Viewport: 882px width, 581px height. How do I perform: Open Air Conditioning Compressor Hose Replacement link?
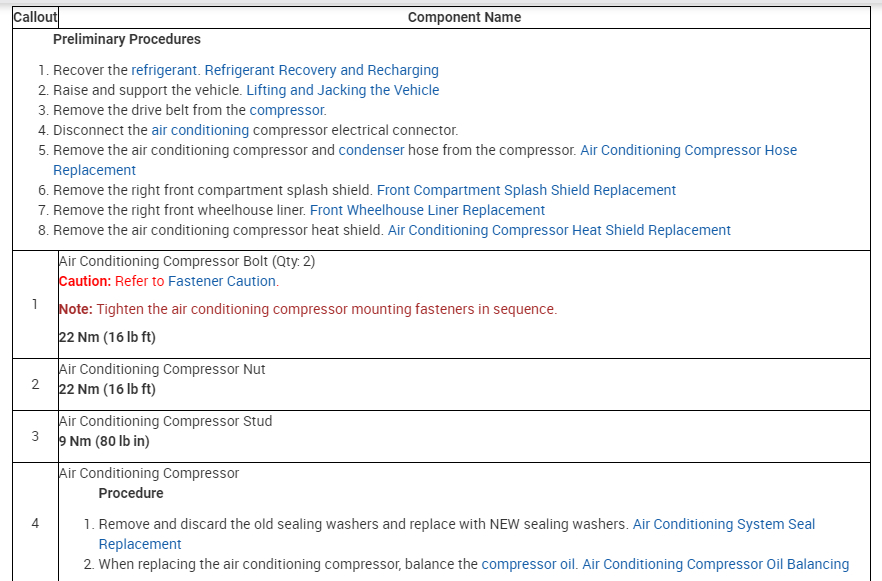[688, 150]
